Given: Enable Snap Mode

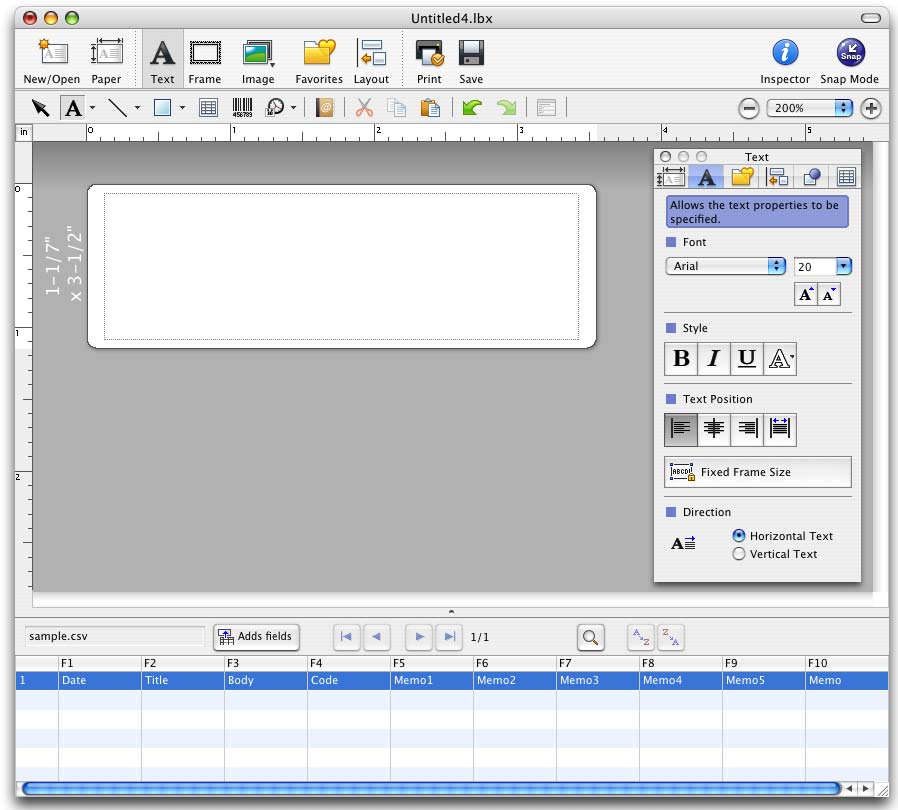Looking at the screenshot, I should [849, 61].
